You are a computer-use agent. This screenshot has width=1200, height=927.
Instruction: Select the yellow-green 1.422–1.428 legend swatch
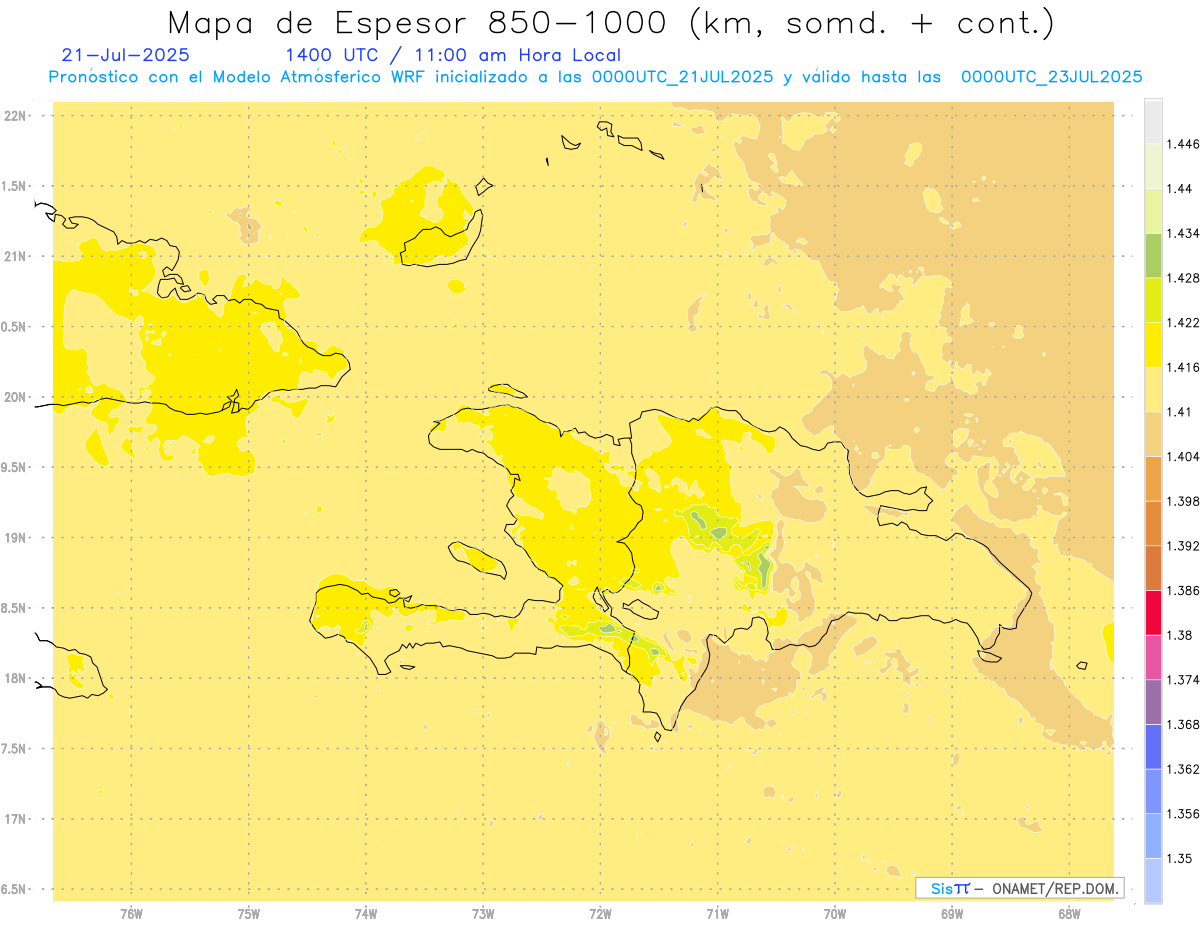1153,300
